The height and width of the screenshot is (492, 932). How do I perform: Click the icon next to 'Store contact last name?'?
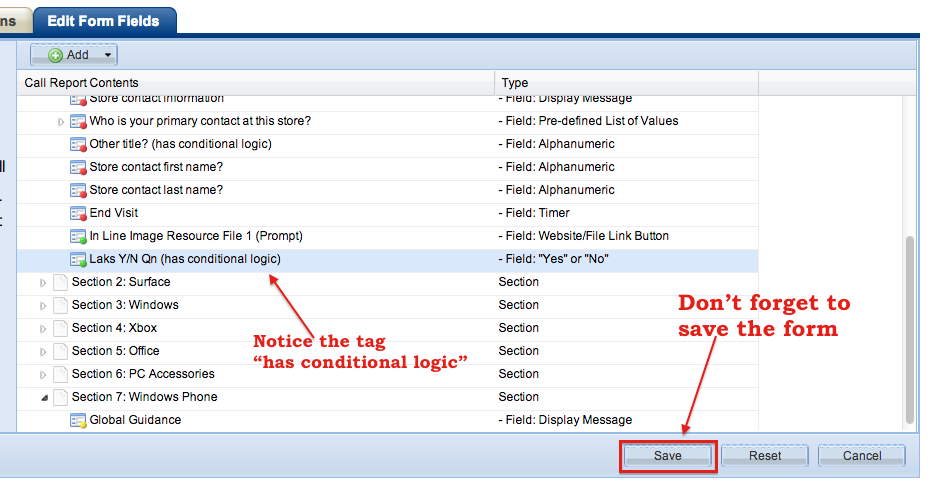pos(78,190)
